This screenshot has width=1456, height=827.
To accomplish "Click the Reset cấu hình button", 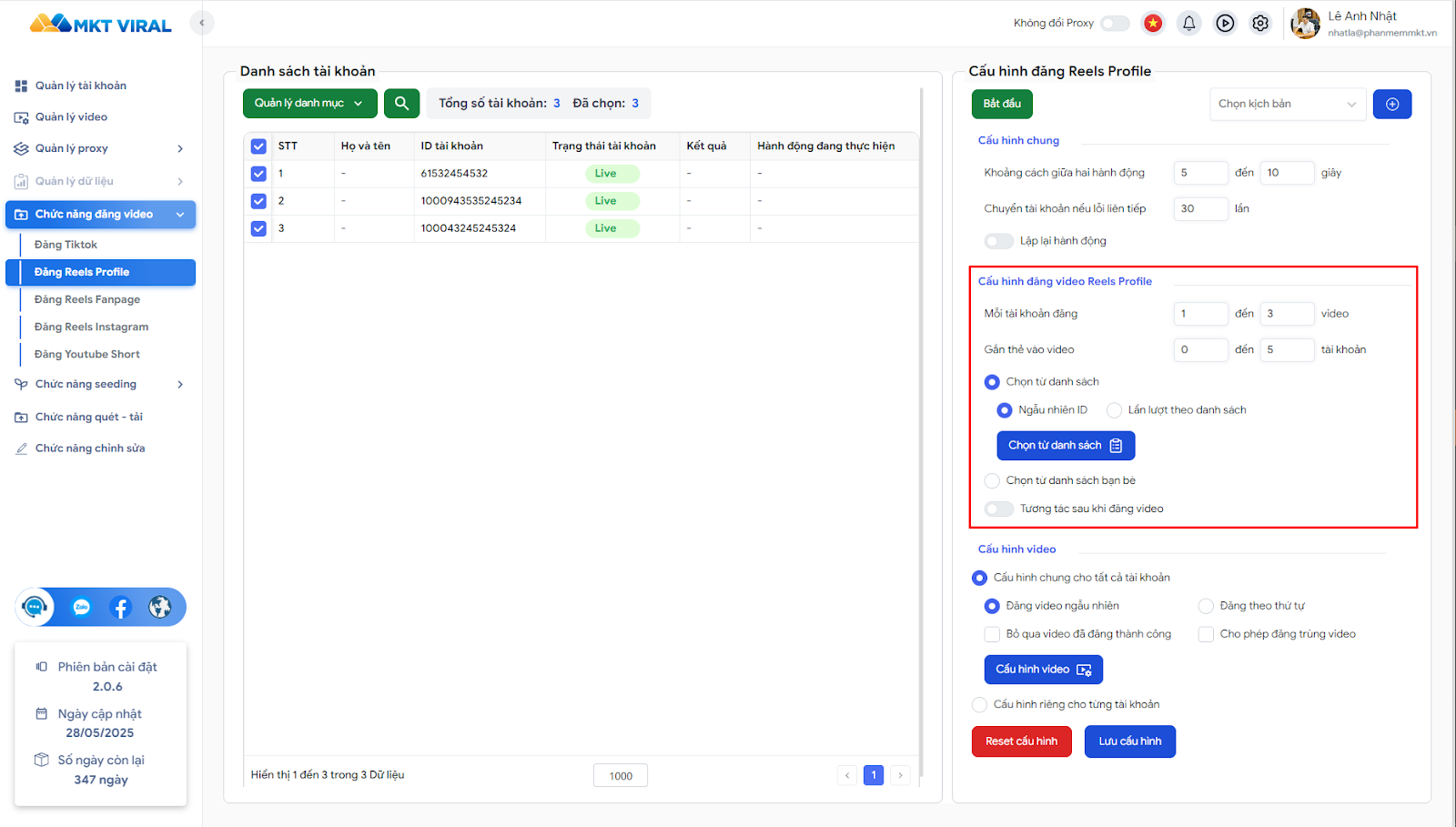I will click(x=1021, y=741).
